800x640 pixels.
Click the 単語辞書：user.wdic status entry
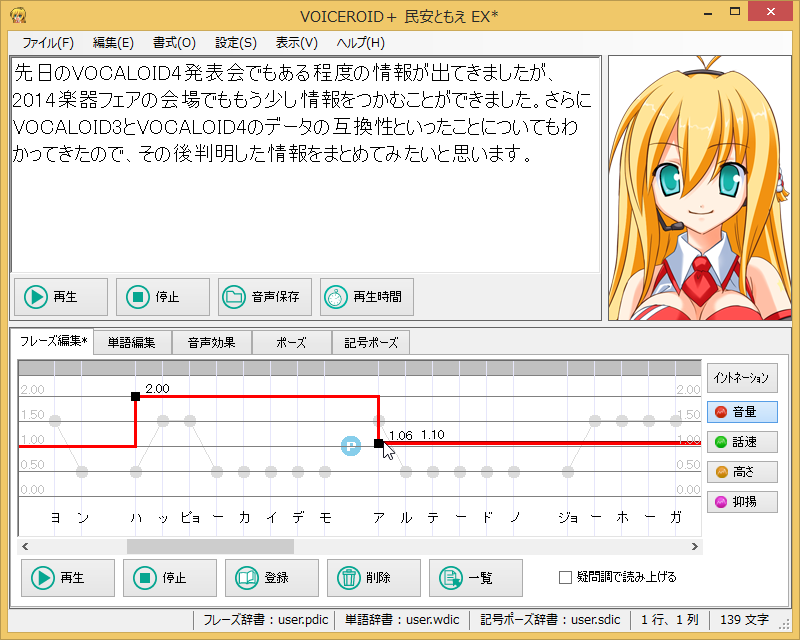pos(402,620)
